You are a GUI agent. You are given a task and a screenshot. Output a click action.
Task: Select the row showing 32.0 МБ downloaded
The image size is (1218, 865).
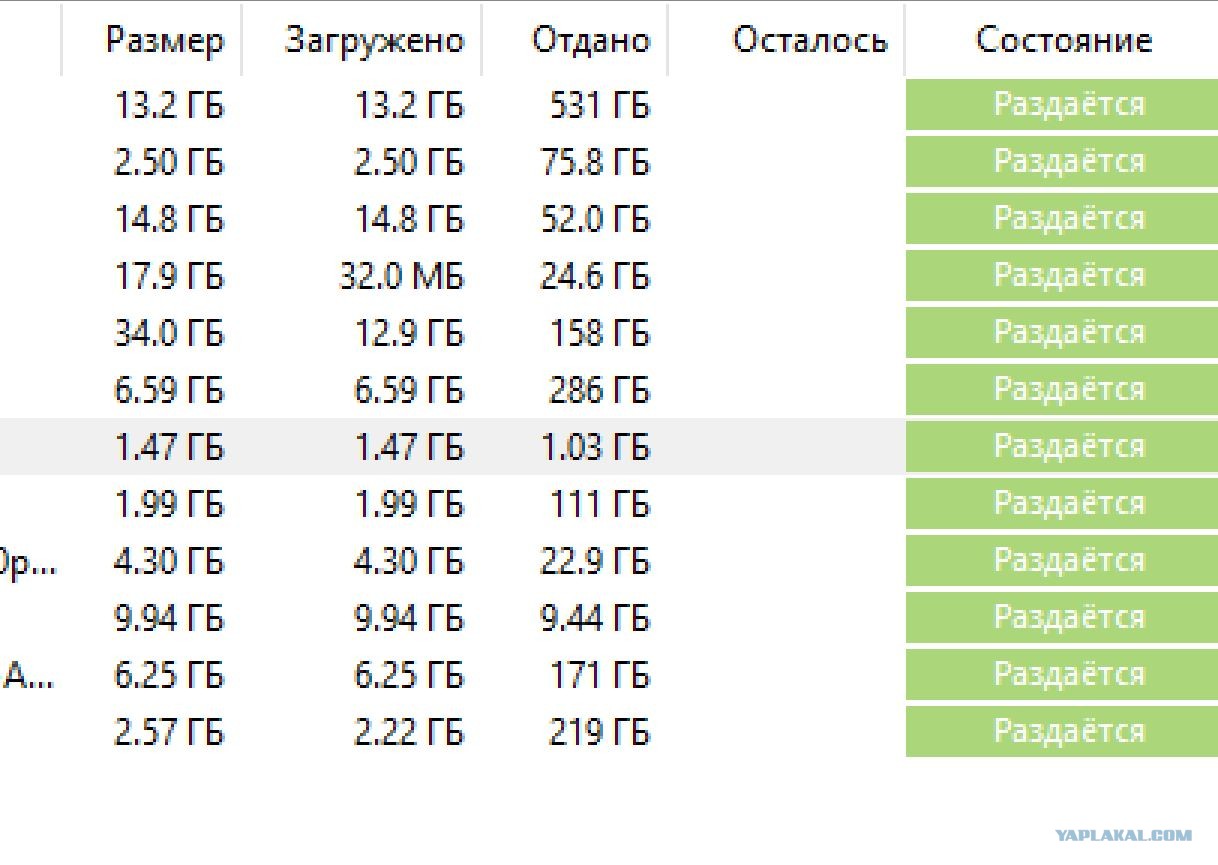609,276
